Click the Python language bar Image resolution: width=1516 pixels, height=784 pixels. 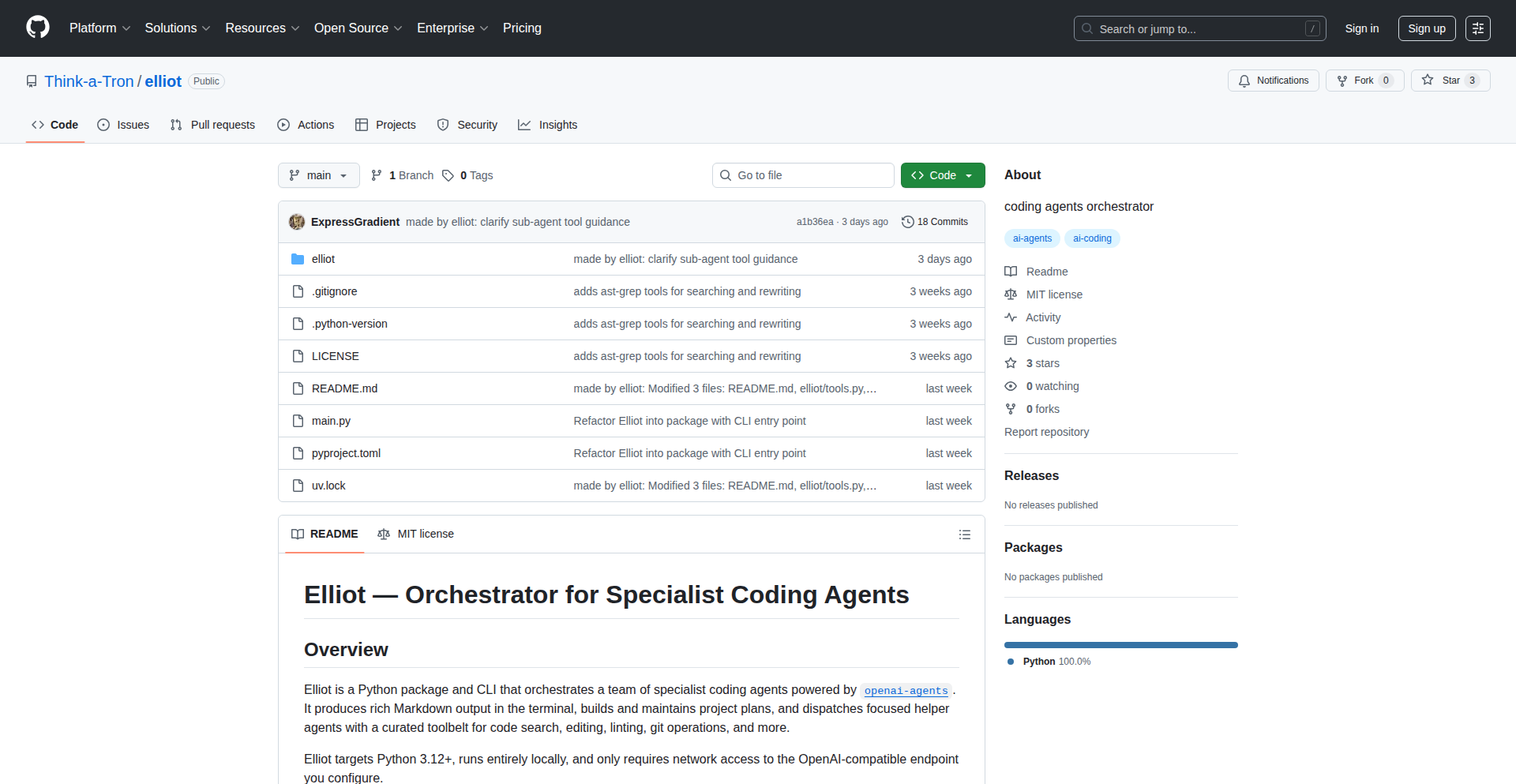[1120, 645]
